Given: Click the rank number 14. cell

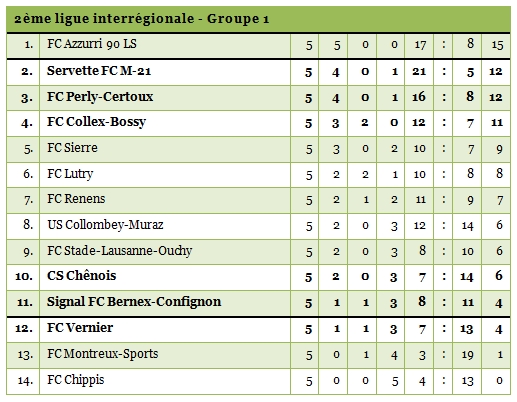Looking at the screenshot, I should [x=23, y=381].
